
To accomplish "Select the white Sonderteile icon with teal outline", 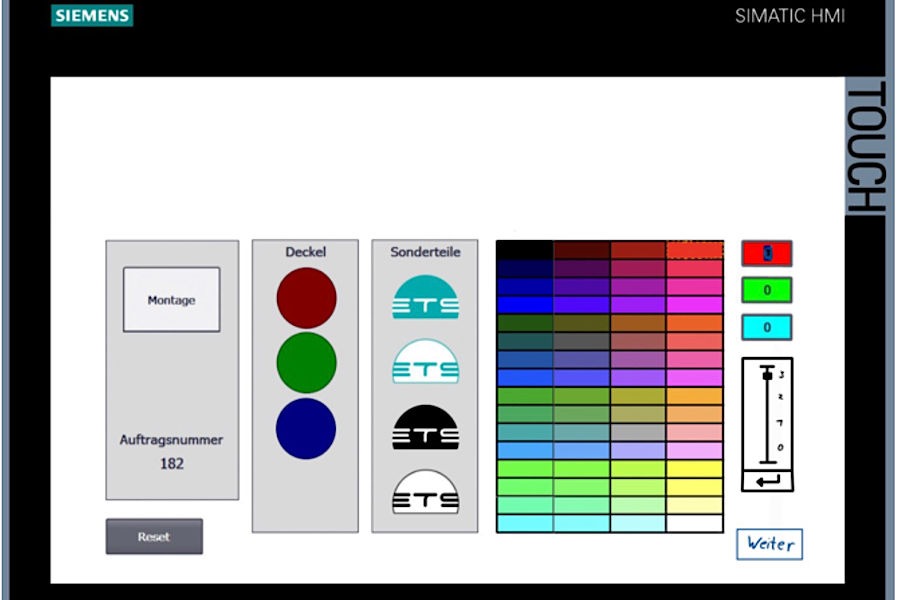I will click(425, 361).
